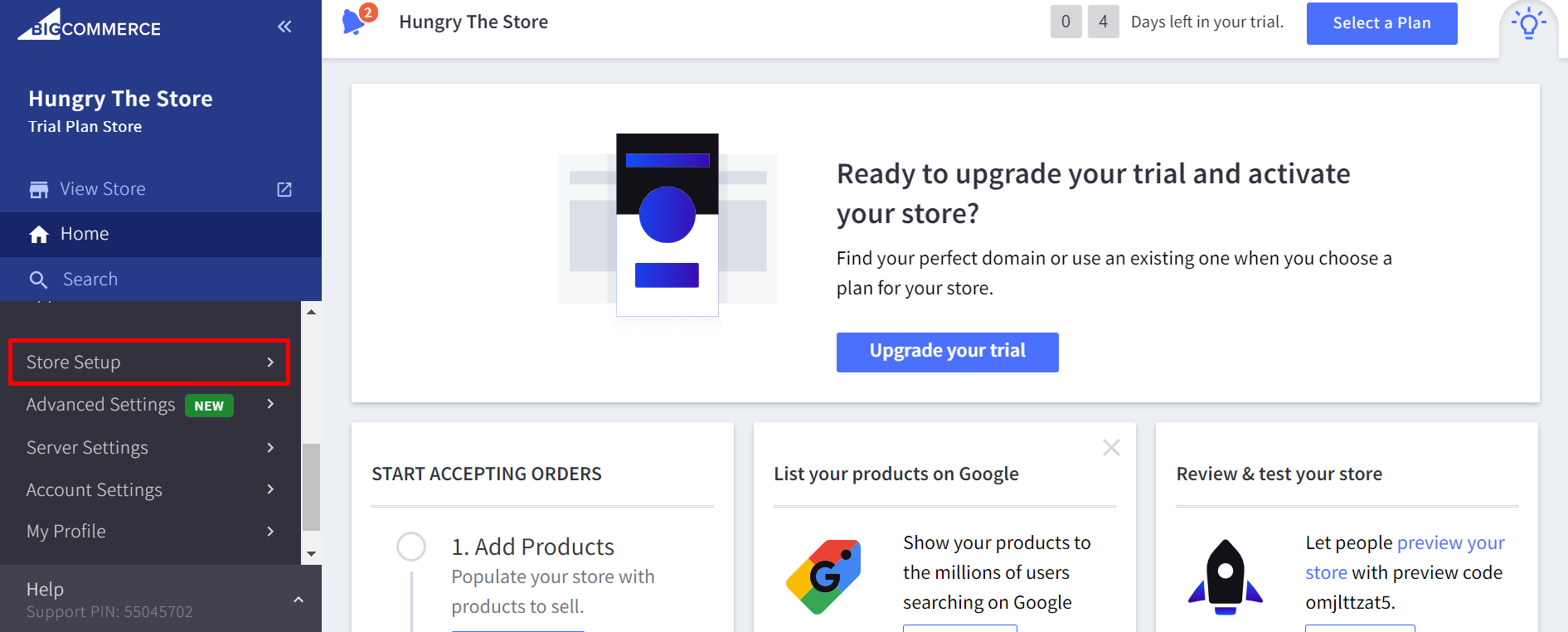
Task: Click the Google Shopping tag icon
Action: pos(823,576)
